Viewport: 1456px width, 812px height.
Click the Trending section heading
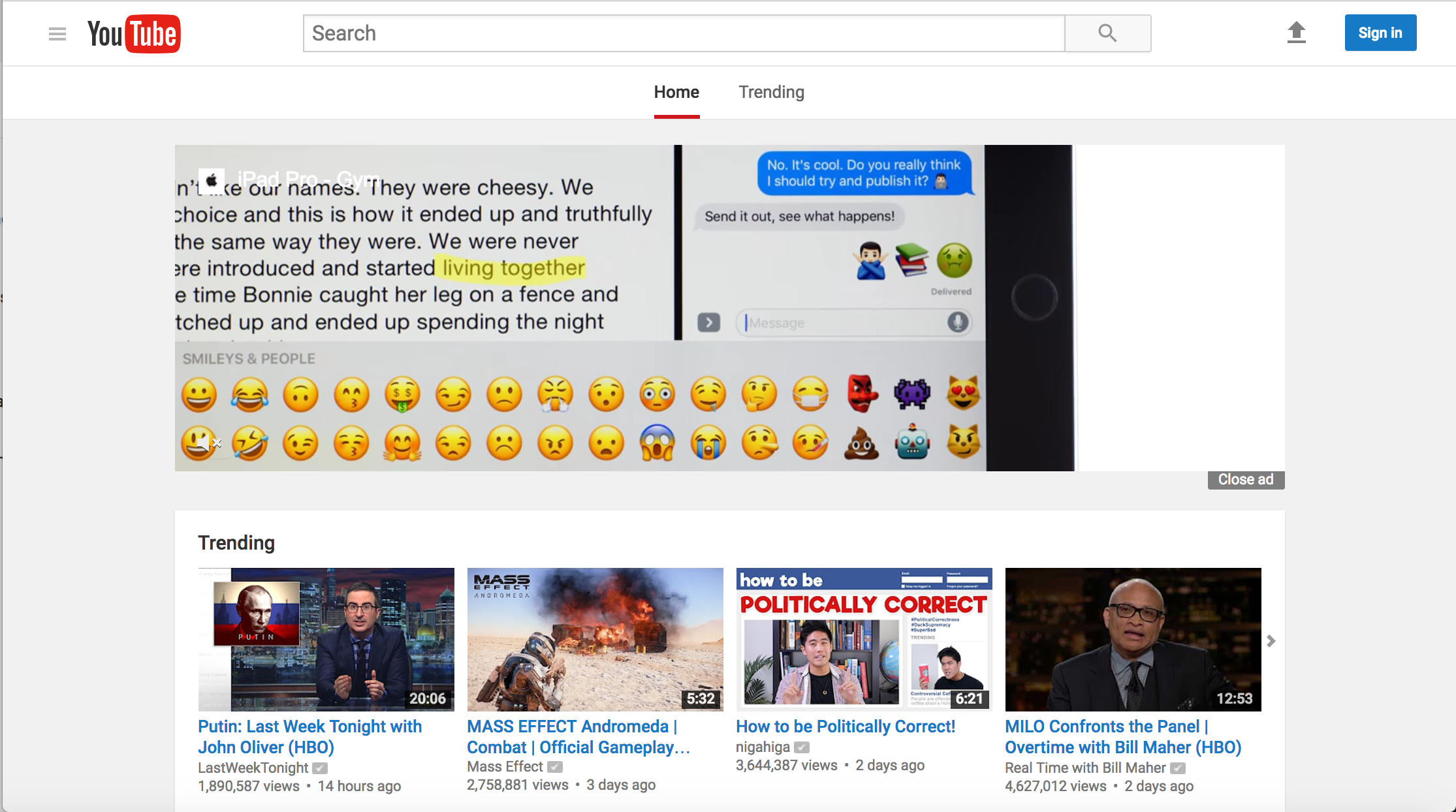[236, 543]
